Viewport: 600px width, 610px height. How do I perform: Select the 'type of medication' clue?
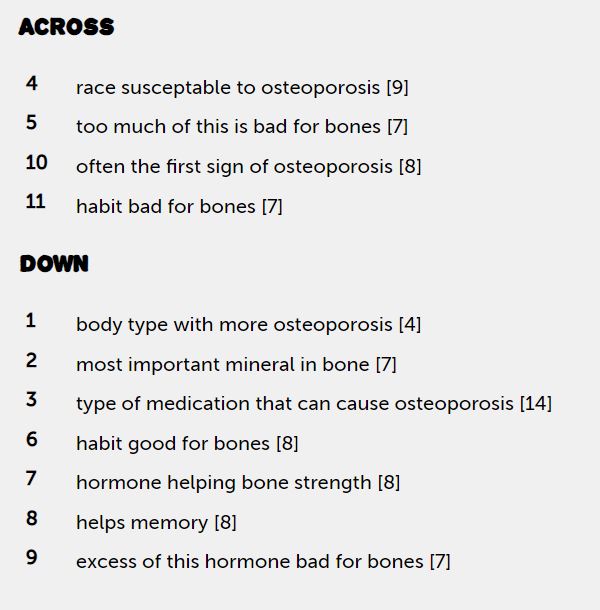(x=313, y=404)
